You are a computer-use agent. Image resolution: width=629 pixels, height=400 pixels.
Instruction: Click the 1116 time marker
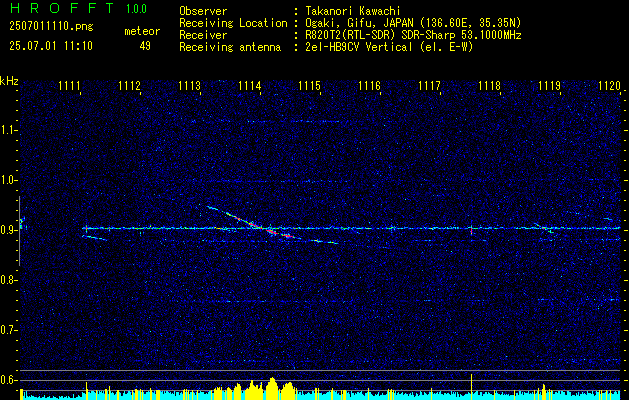coord(369,86)
